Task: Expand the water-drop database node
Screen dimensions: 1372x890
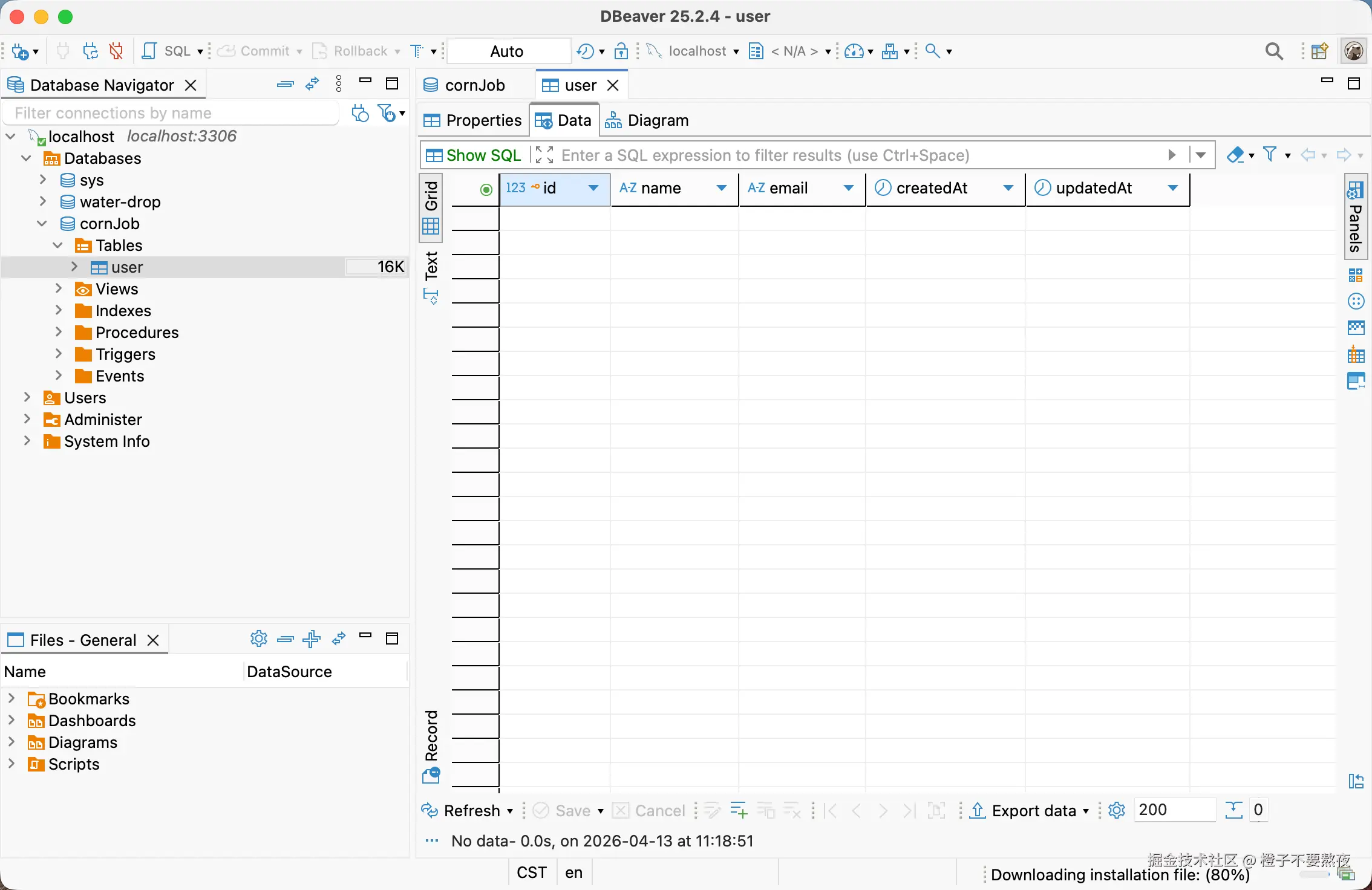Action: point(42,201)
